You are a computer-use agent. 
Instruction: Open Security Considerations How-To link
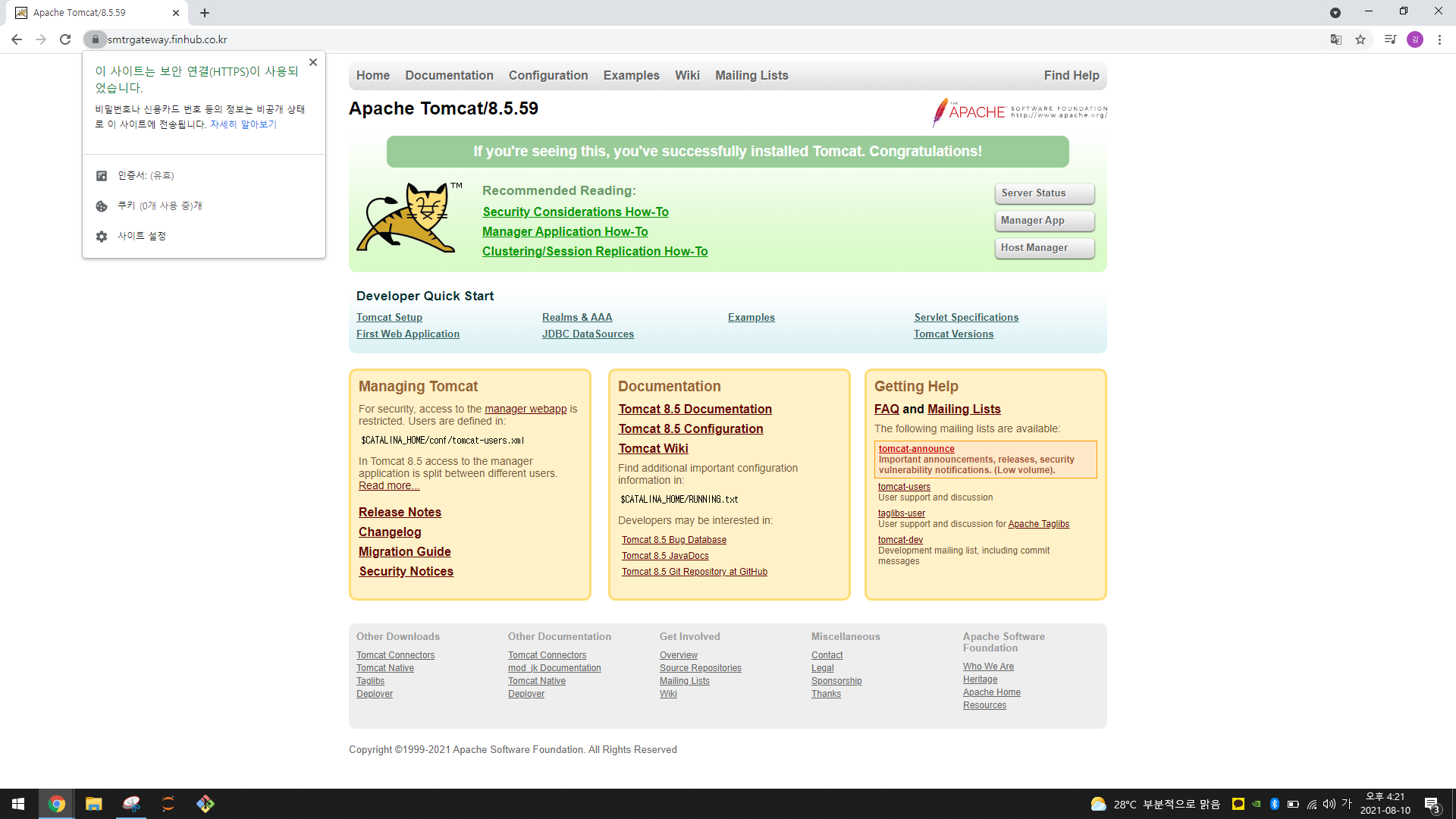pos(576,212)
